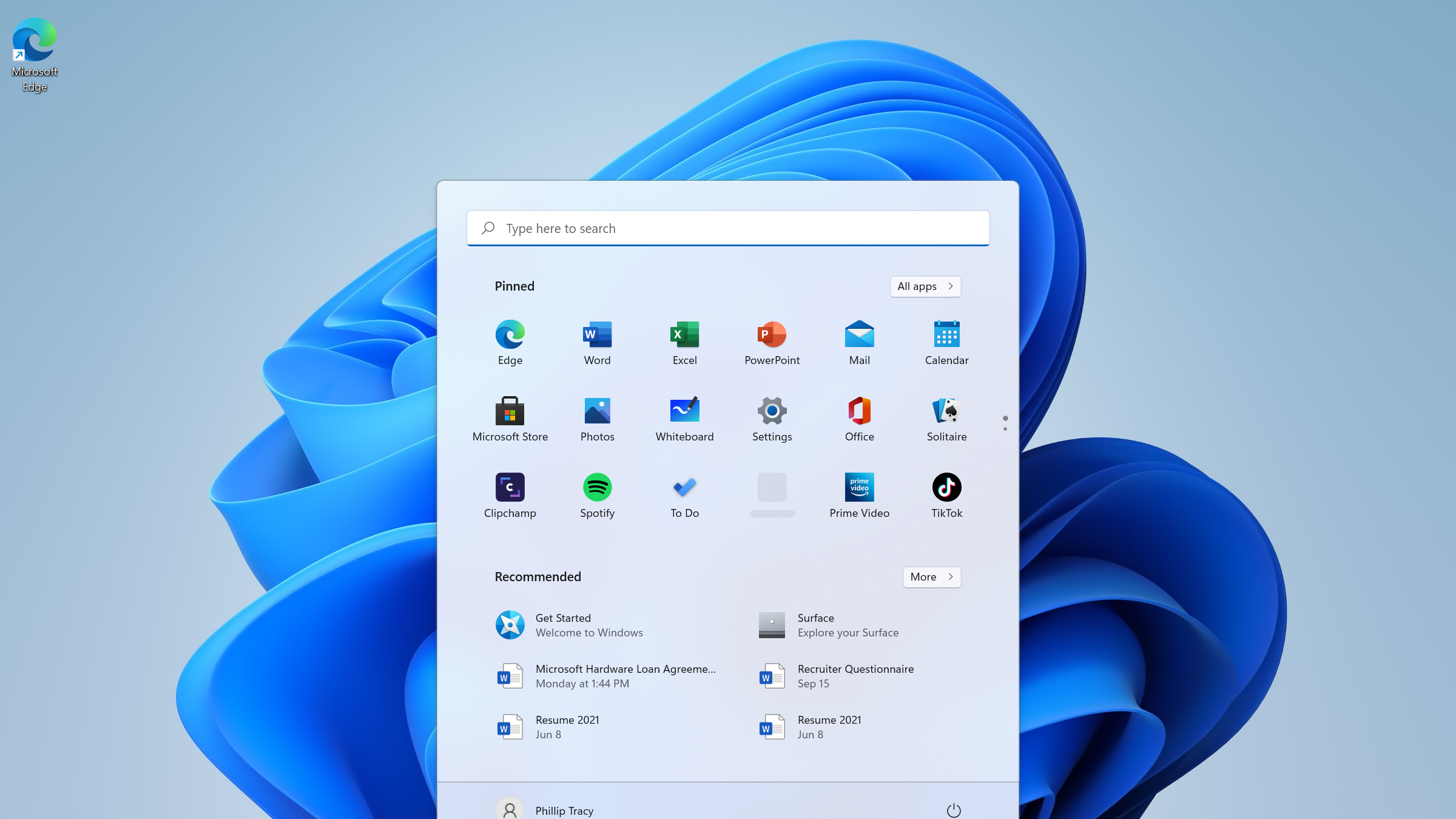Expand the All apps list

click(925, 286)
